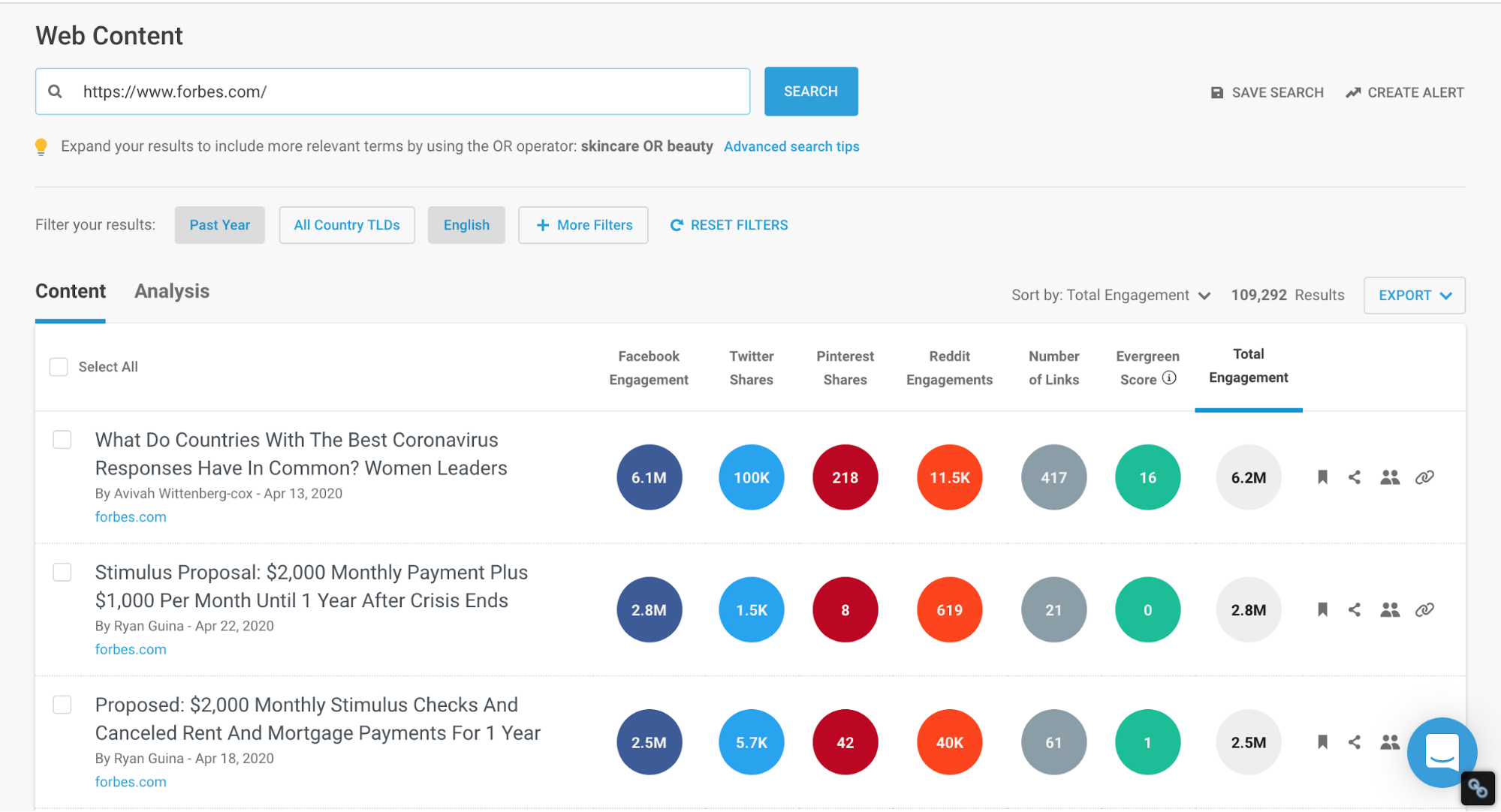This screenshot has height=812, width=1501.
Task: View backlinks for the Stimulus Proposal article
Action: point(1424,609)
